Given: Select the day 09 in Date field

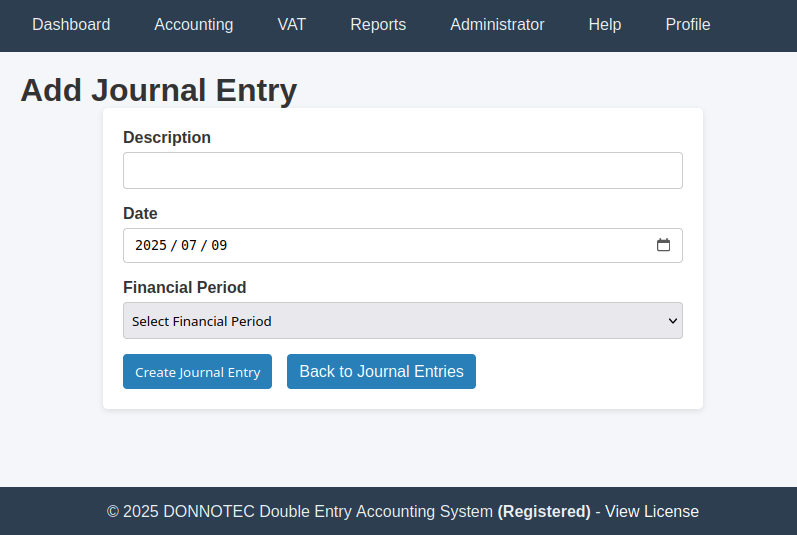Looking at the screenshot, I should coord(219,245).
